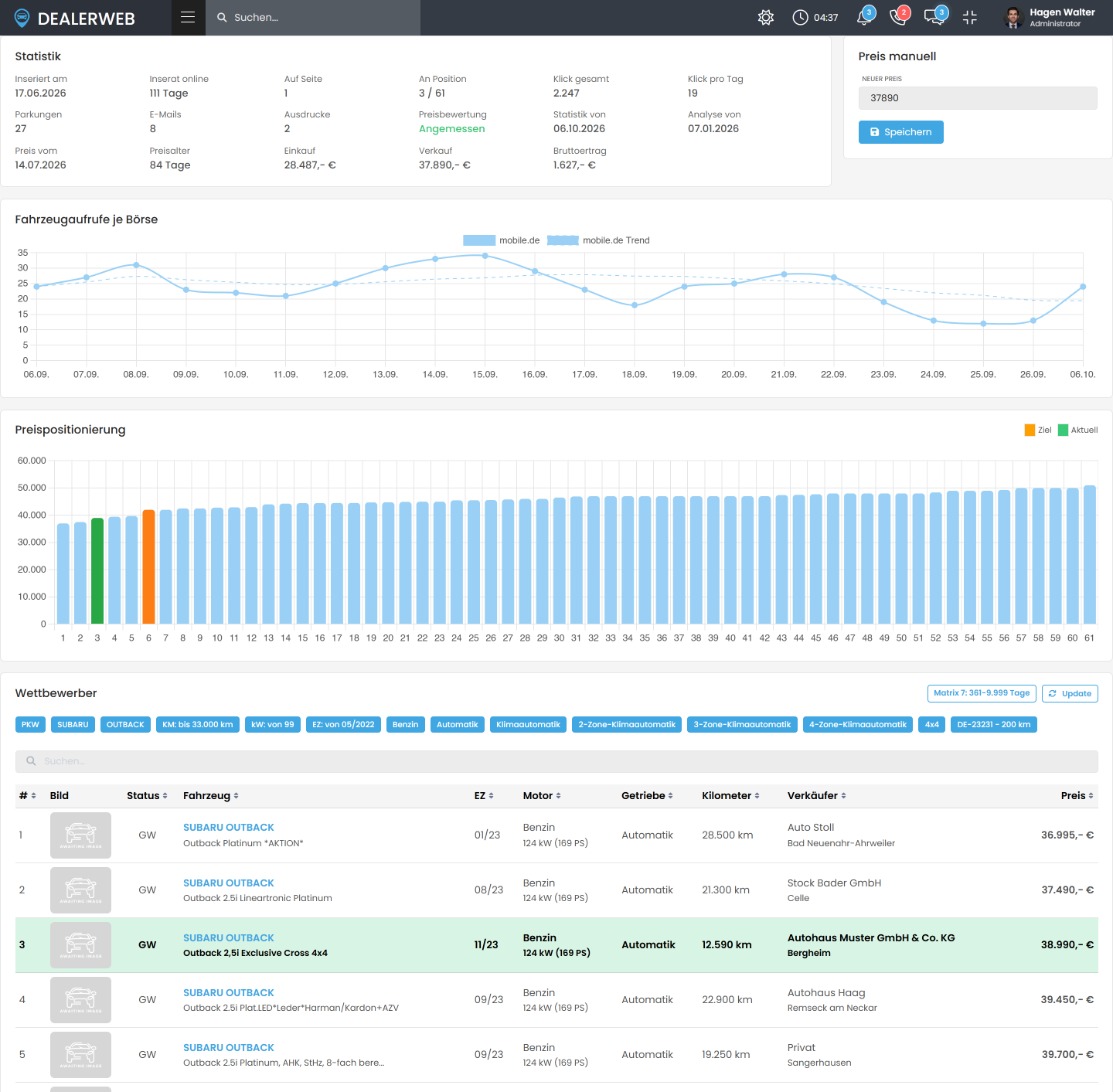
Task: Open notifications bell icon
Action: coord(865,17)
